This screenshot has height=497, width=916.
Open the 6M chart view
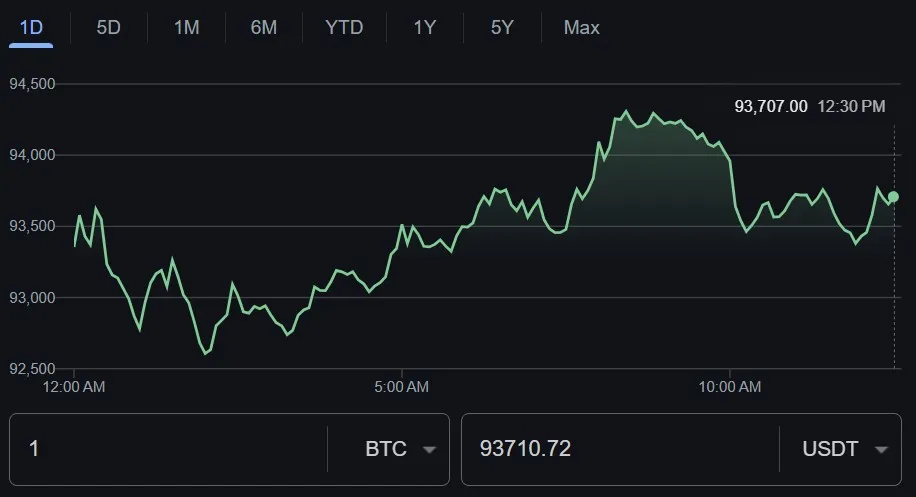click(x=264, y=27)
